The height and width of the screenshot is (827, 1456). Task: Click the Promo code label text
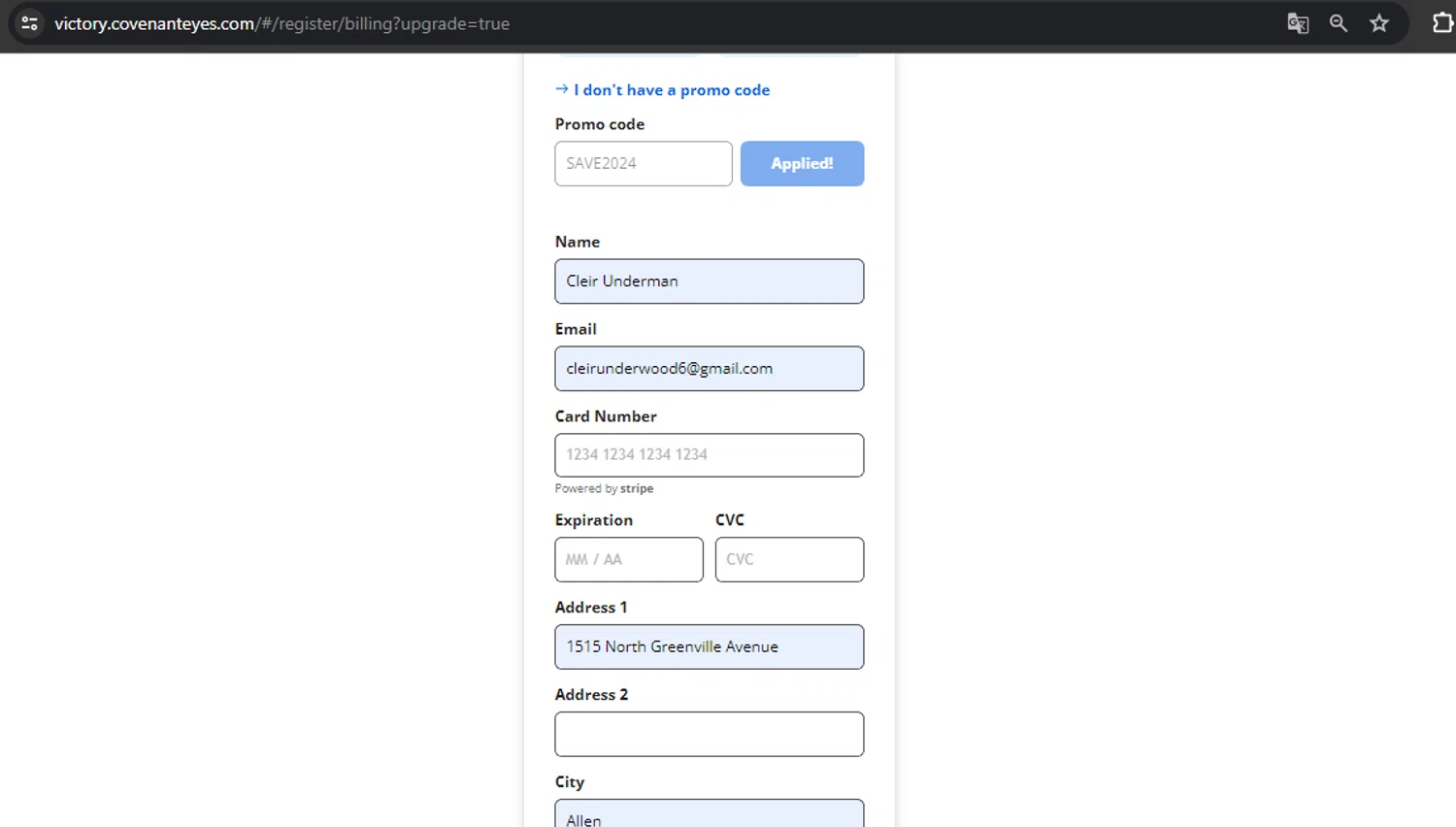click(x=599, y=124)
